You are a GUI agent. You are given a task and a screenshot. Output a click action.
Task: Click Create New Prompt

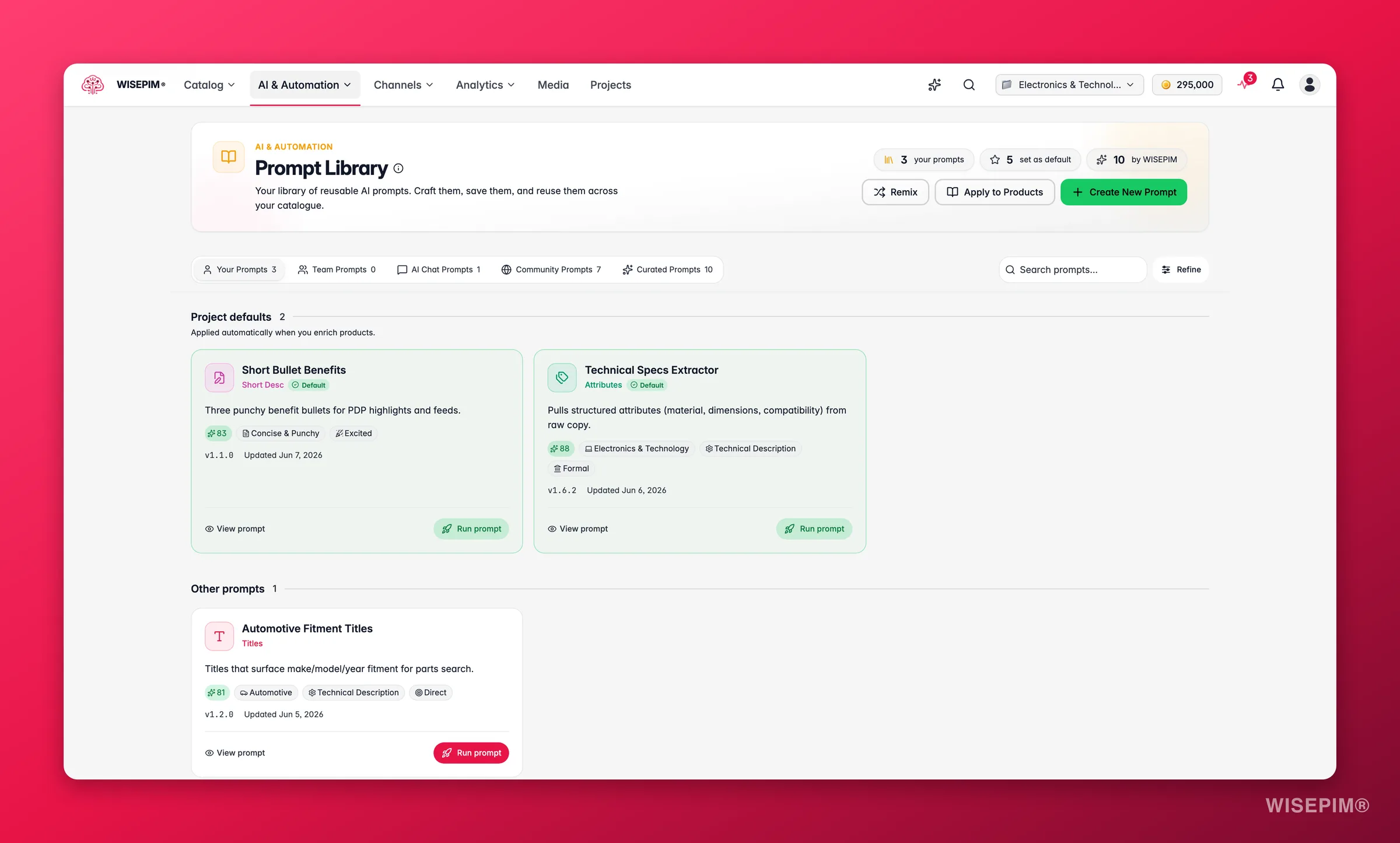[x=1123, y=192]
